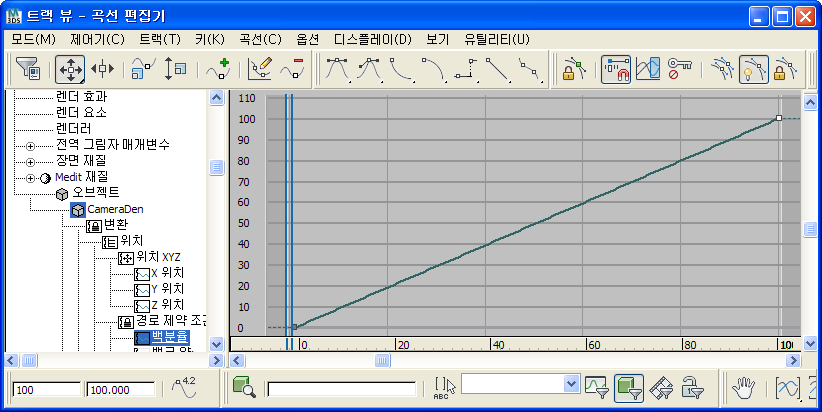Select the 백분율 track

click(170, 337)
